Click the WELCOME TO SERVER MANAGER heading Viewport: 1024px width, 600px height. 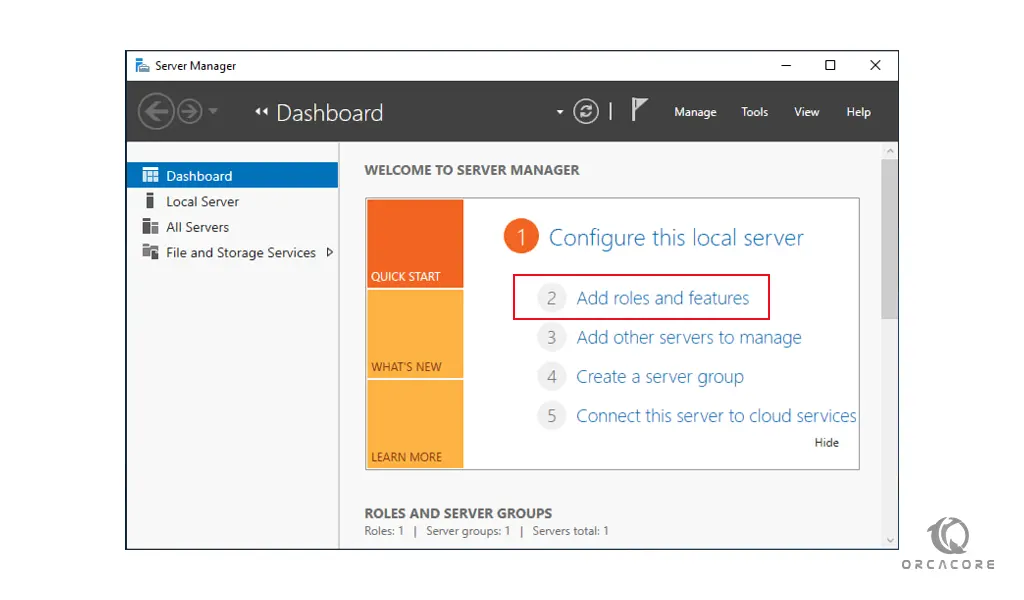(x=472, y=170)
